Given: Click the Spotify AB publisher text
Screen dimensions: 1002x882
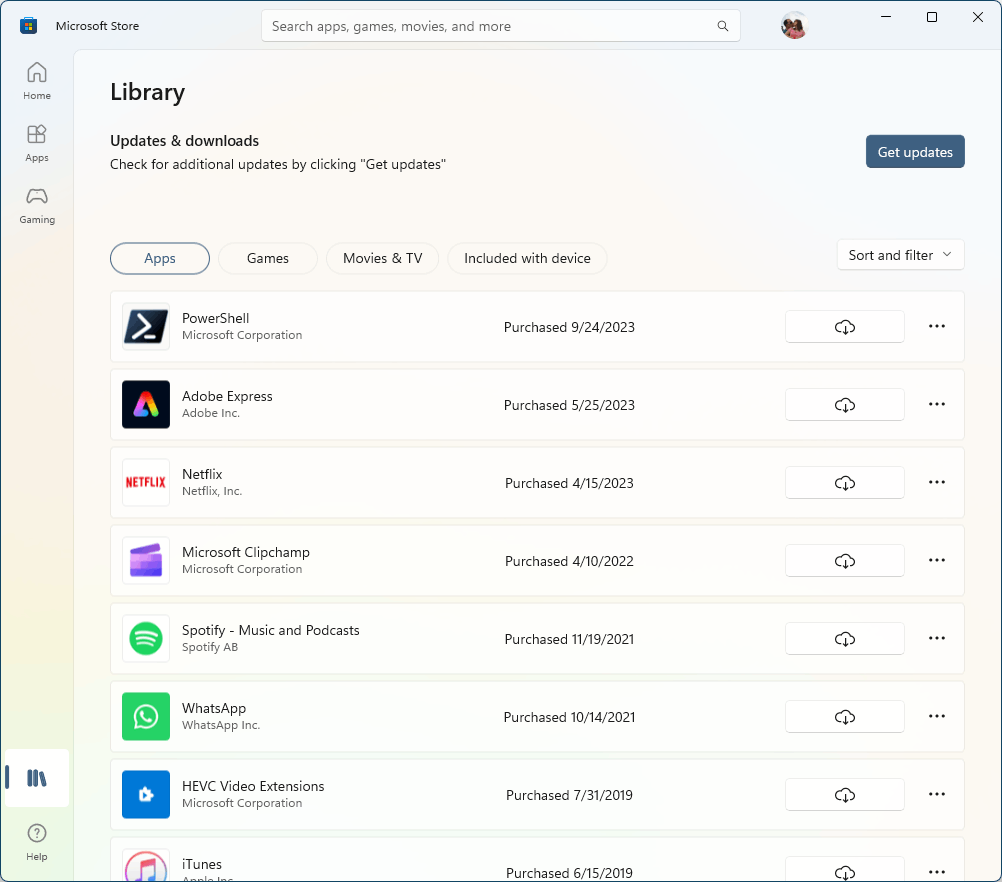Looking at the screenshot, I should coord(210,647).
